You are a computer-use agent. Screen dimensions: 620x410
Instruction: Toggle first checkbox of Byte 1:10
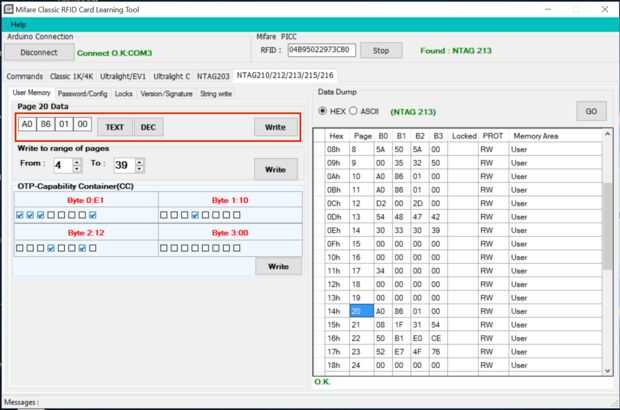(x=164, y=215)
